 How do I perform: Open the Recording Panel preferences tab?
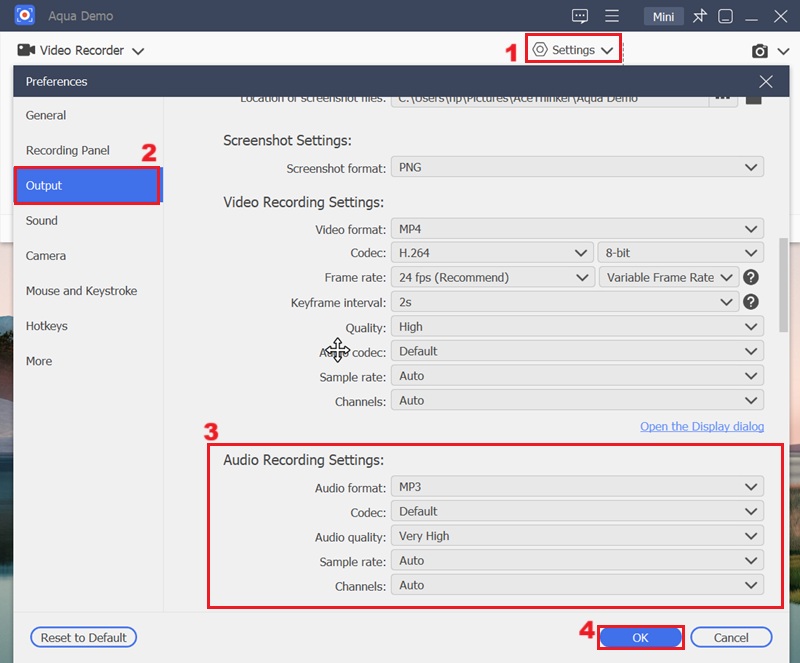point(88,151)
